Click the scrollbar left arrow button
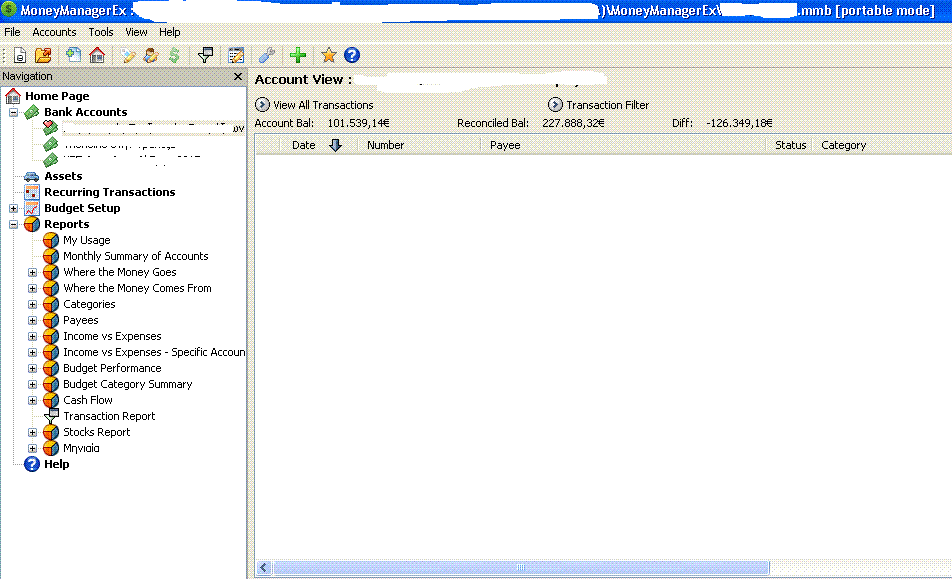 [x=264, y=567]
